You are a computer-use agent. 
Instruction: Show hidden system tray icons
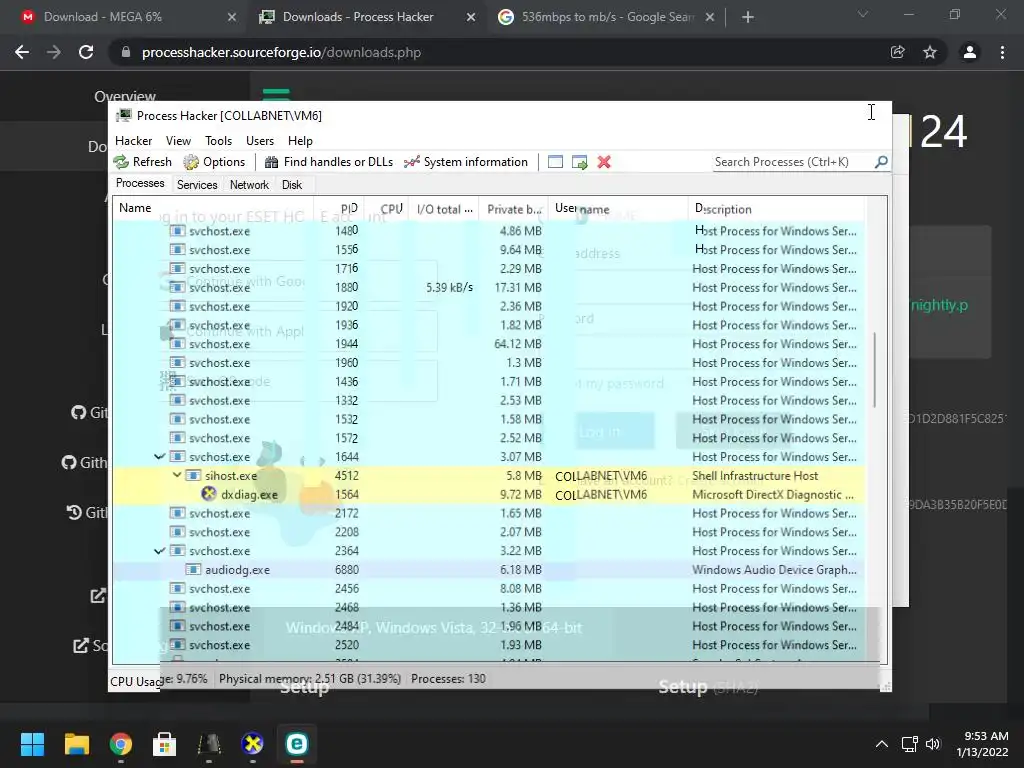click(x=882, y=744)
